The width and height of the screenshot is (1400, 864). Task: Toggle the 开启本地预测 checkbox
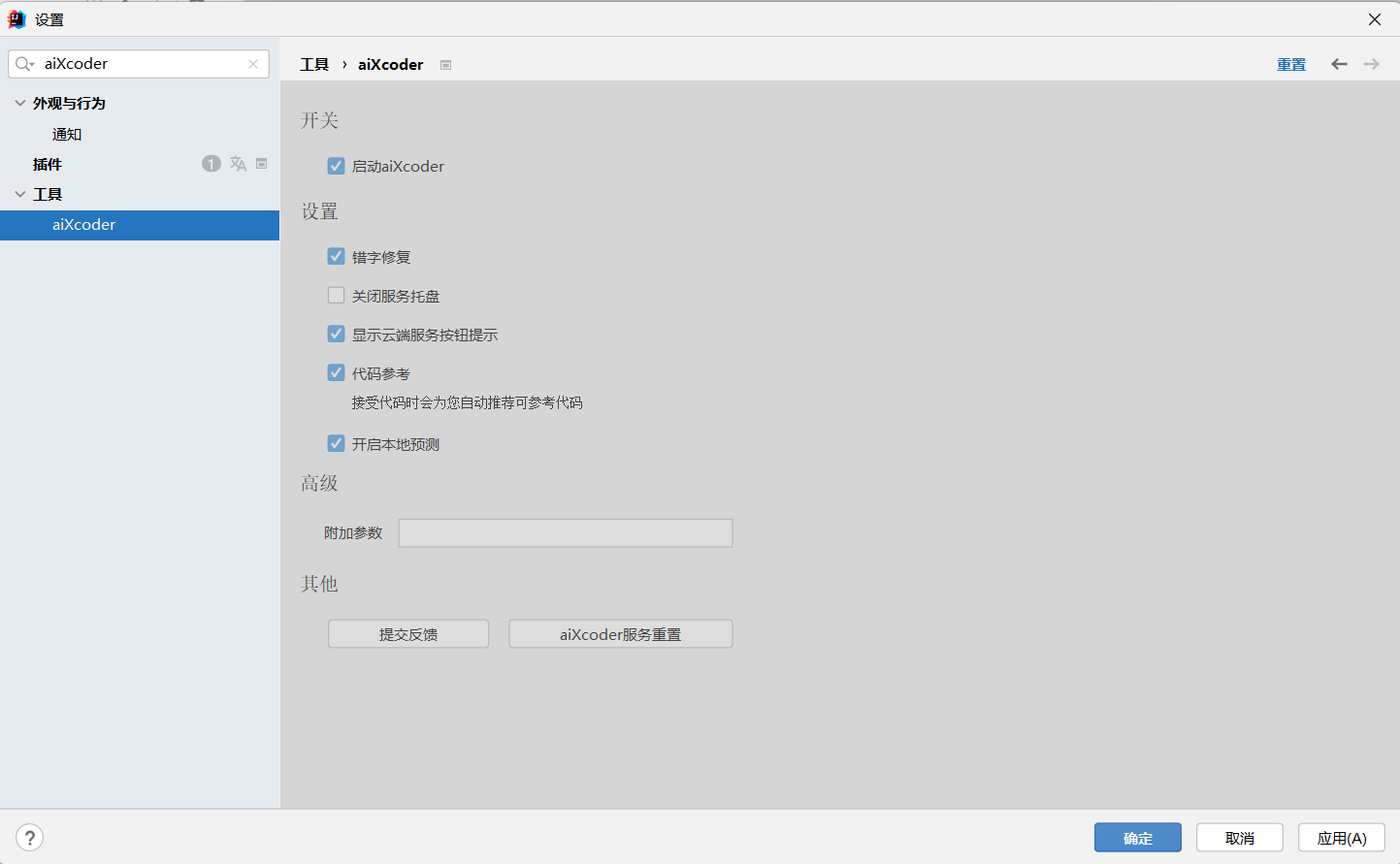click(337, 444)
